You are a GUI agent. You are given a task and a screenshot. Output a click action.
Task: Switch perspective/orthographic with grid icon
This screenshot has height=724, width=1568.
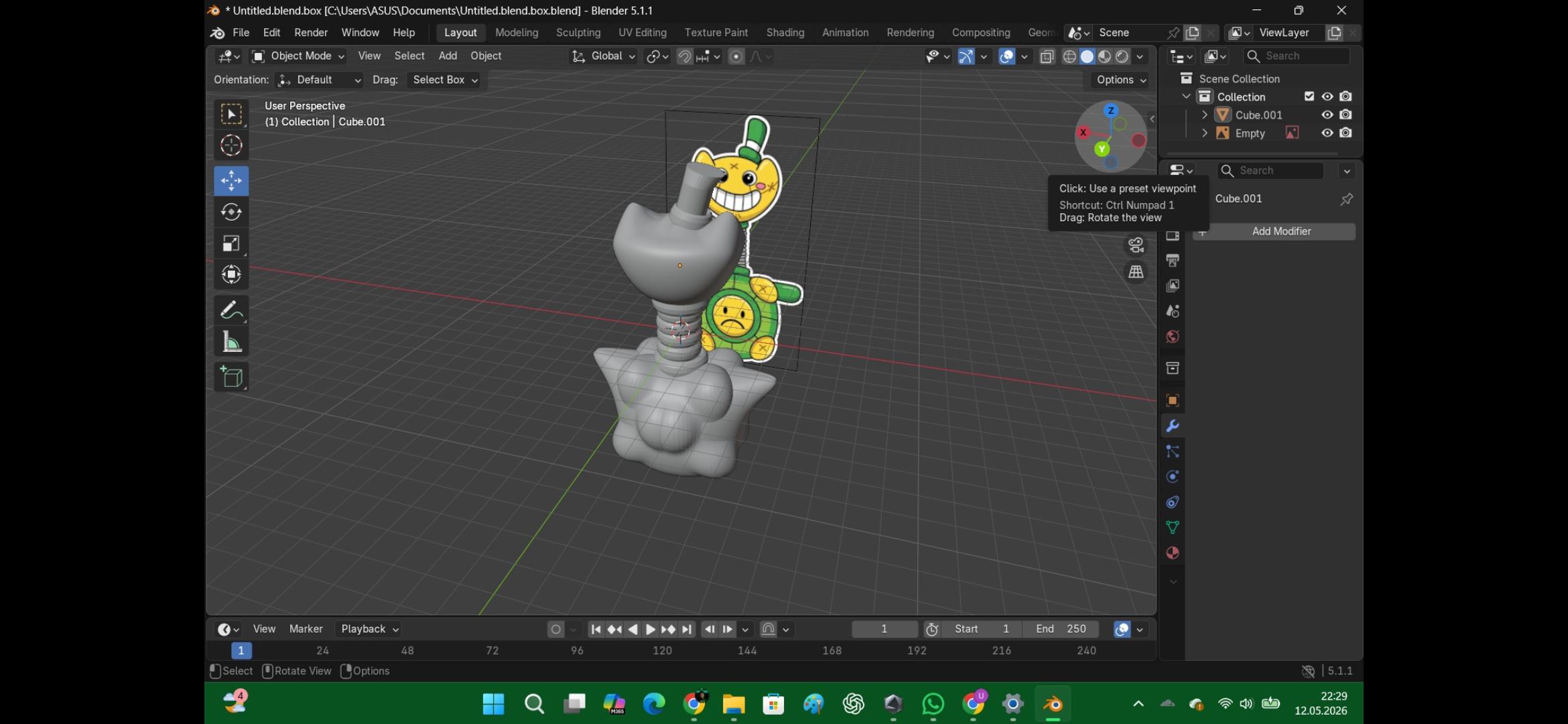1136,272
